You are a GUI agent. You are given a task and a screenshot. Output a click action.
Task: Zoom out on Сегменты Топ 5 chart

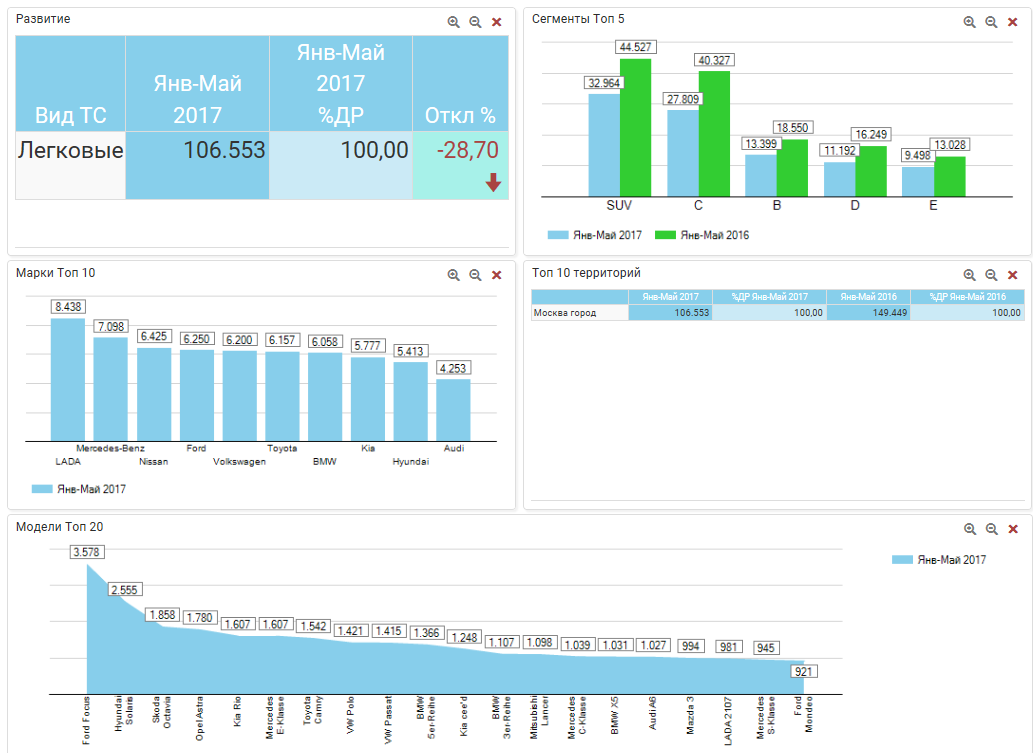[991, 22]
